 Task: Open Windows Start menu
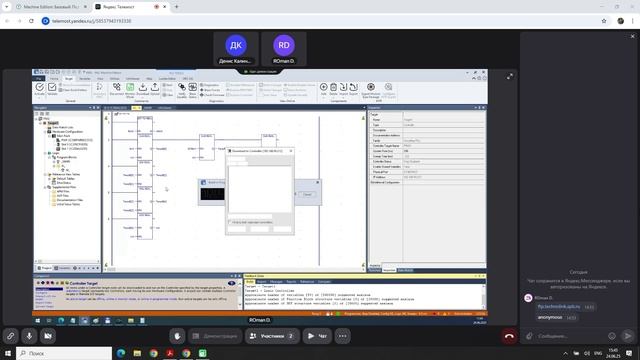[7, 353]
